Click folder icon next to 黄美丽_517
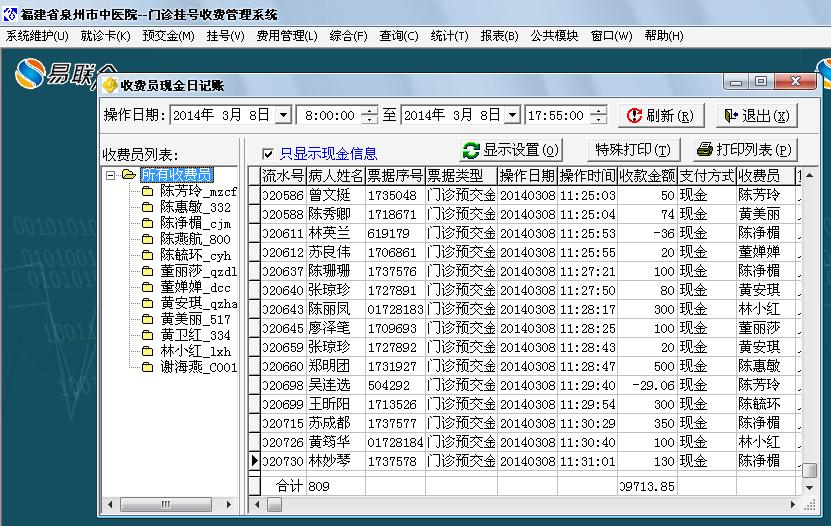The width and height of the screenshot is (831, 526). 147,319
